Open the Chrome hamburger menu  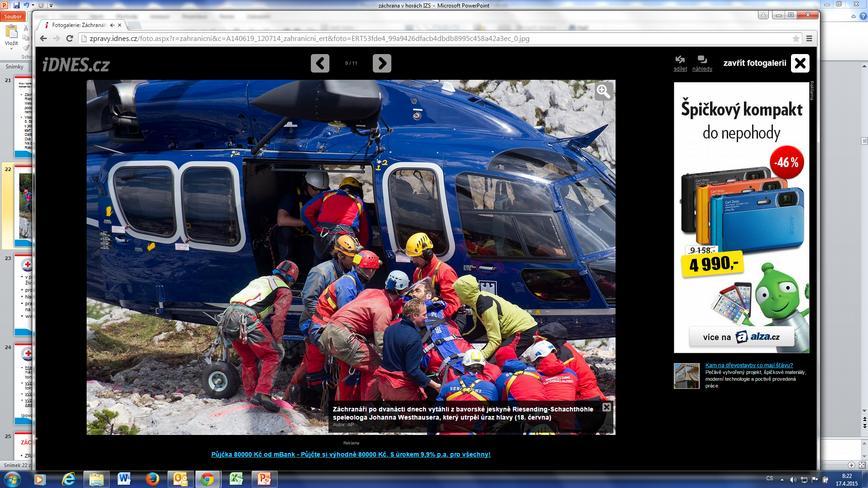[809, 39]
